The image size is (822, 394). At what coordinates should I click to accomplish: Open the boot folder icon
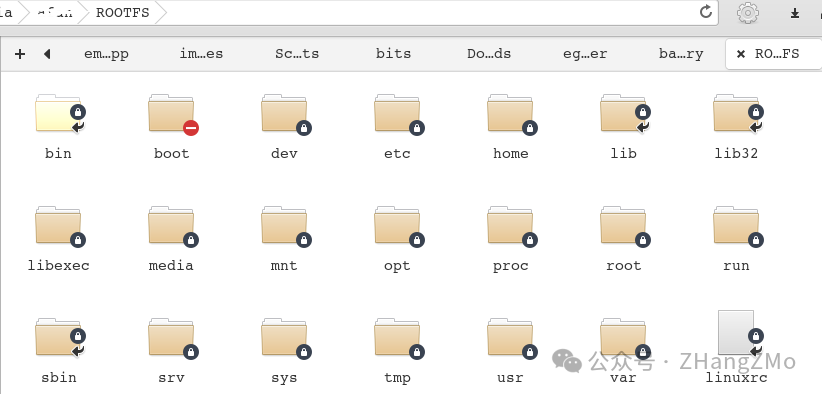pos(171,113)
